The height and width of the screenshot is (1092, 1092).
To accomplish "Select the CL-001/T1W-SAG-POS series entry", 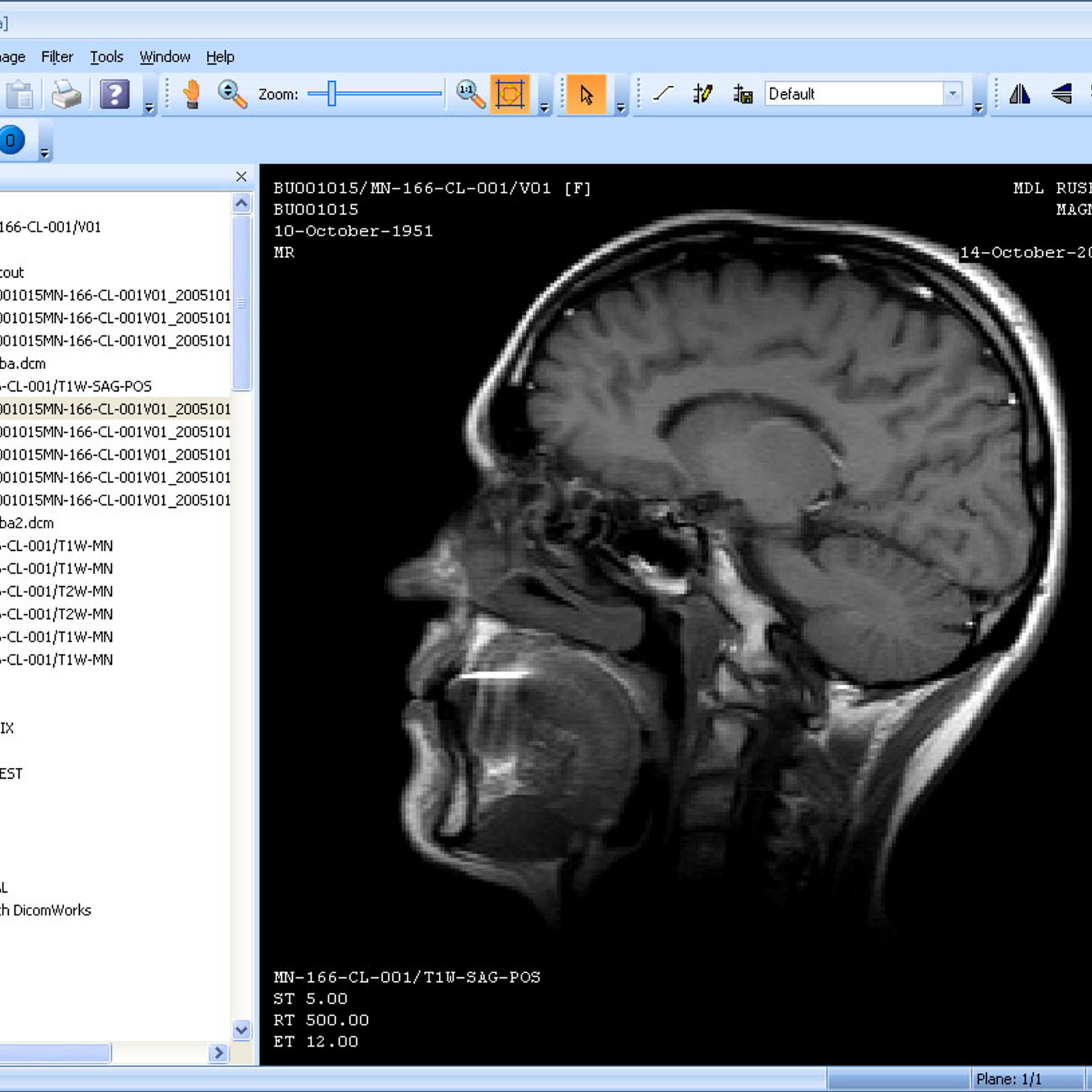I will pyautogui.click(x=76, y=386).
